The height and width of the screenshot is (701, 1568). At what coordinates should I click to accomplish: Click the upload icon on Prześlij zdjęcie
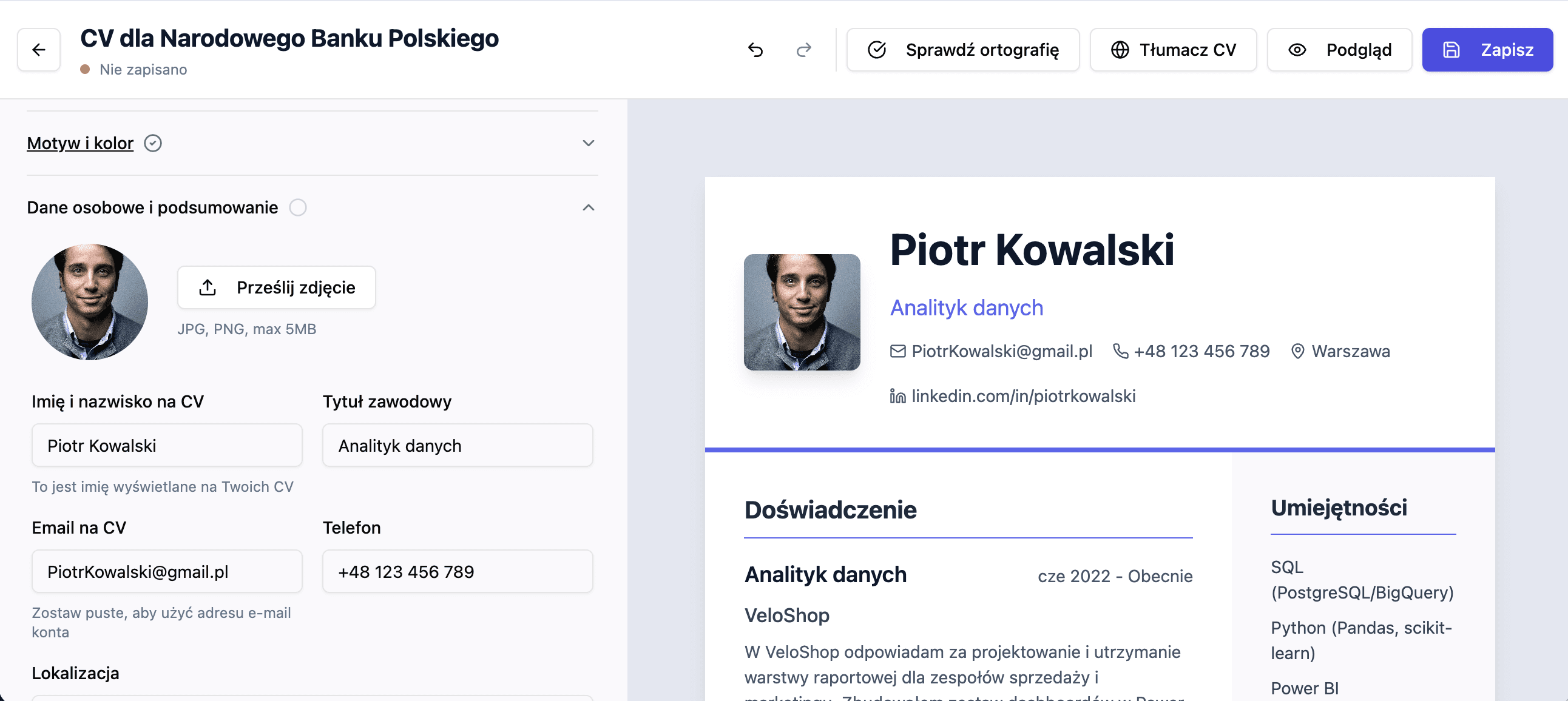pos(208,287)
